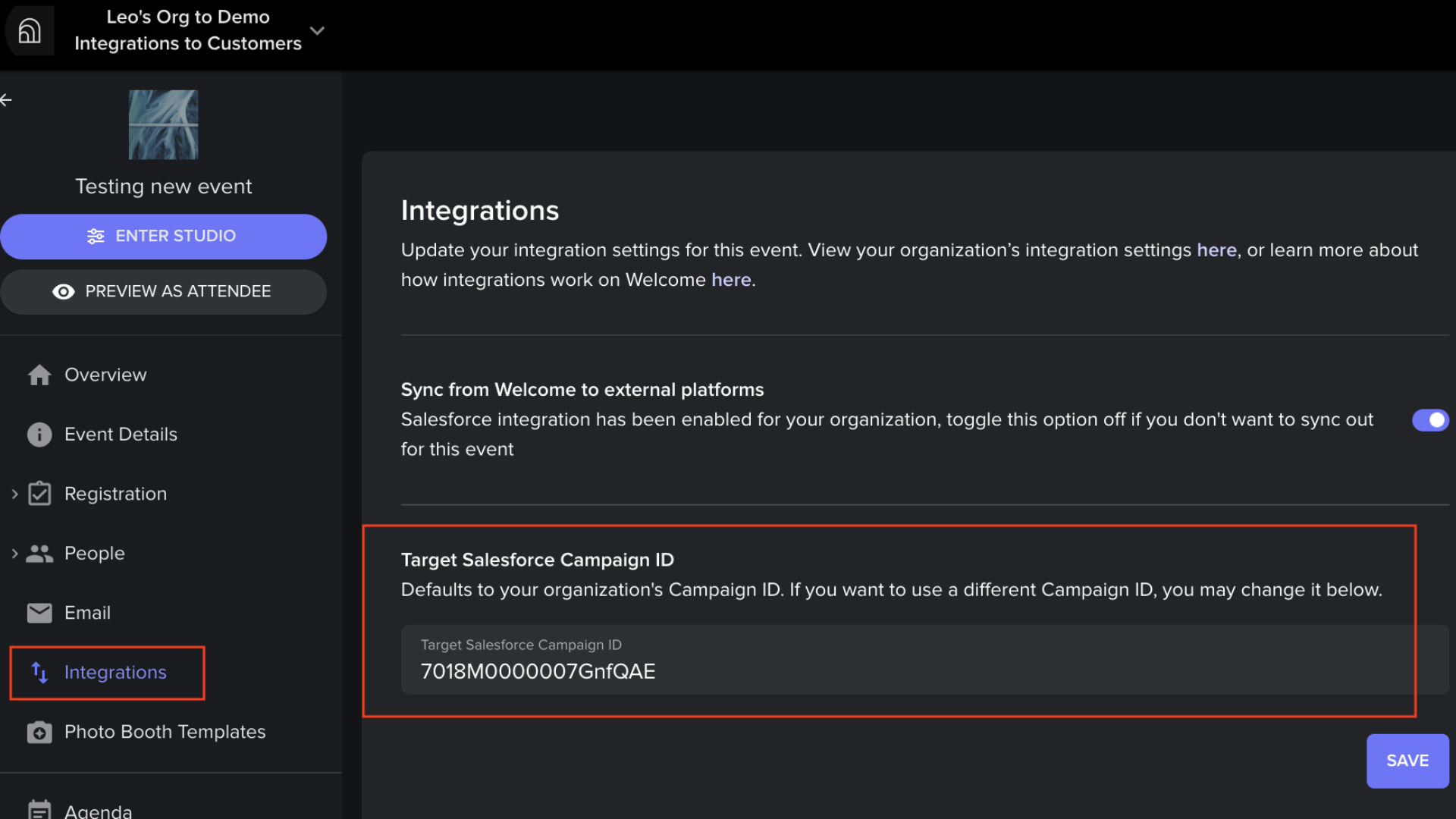Open the People menu item
This screenshot has width=1456, height=819.
[x=94, y=554]
